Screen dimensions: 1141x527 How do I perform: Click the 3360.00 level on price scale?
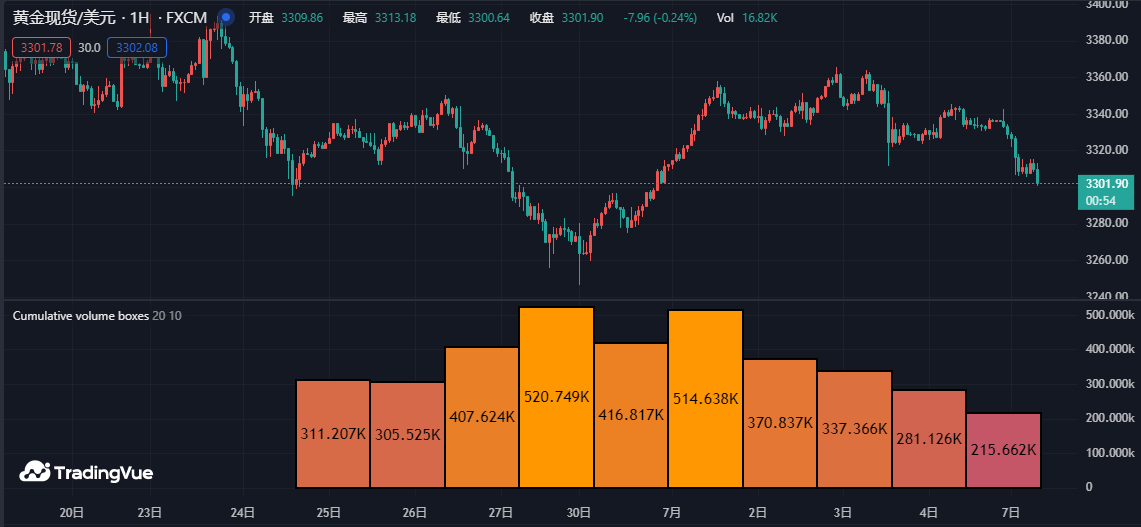[x=1107, y=77]
